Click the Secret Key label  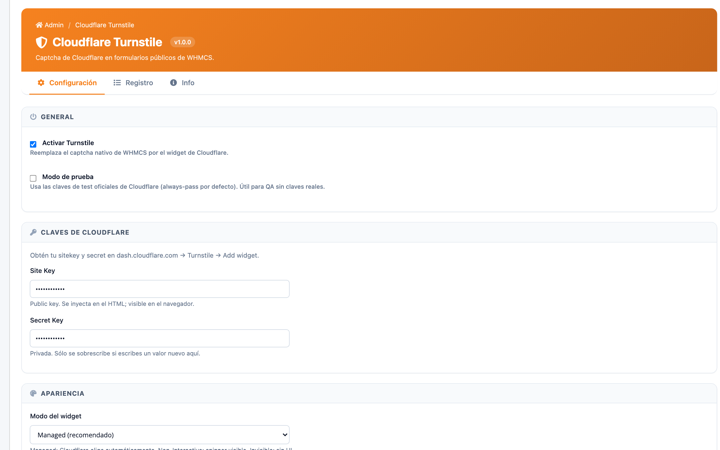click(x=46, y=320)
